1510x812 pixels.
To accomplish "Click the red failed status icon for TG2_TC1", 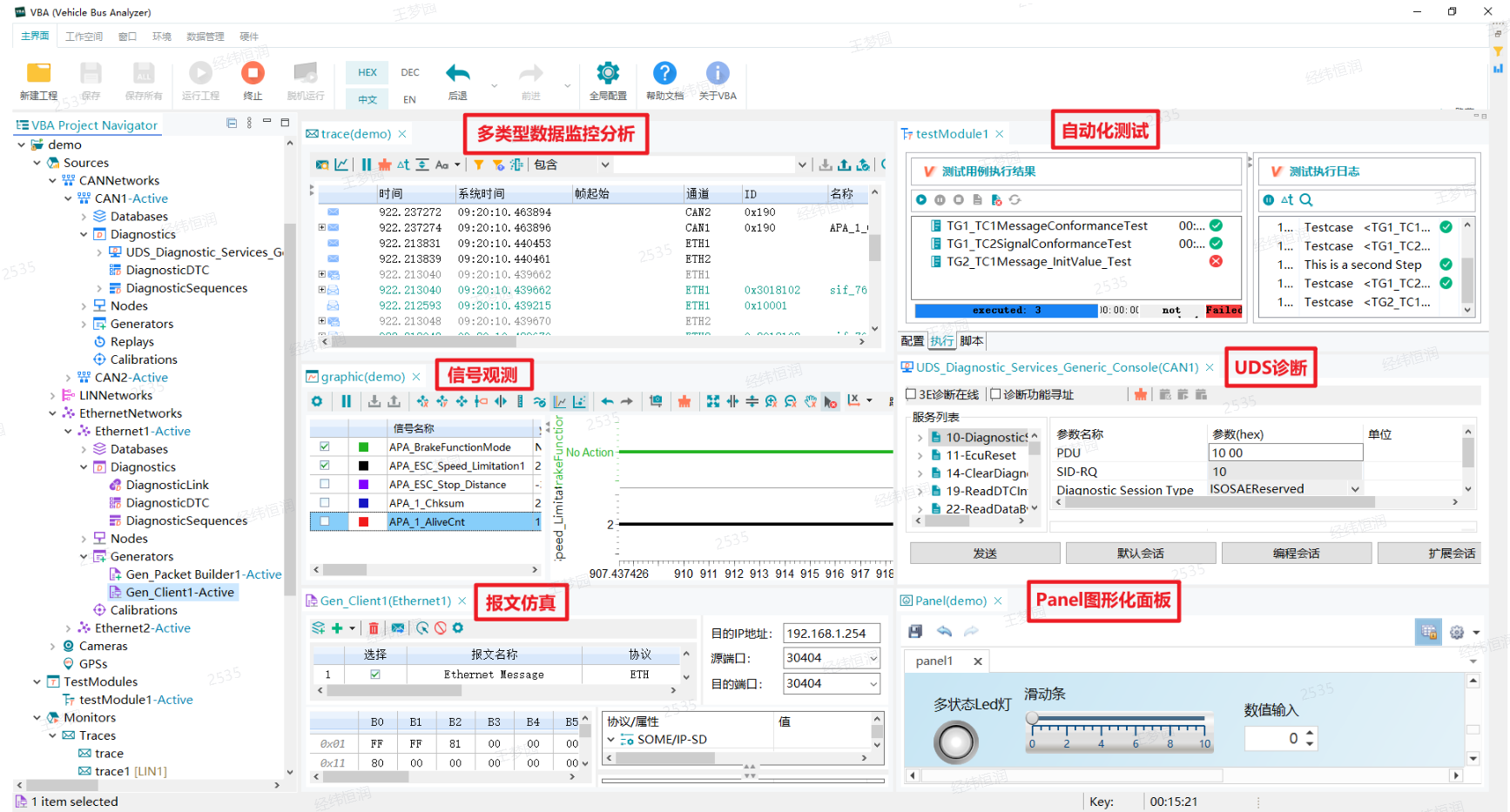I will [1216, 261].
